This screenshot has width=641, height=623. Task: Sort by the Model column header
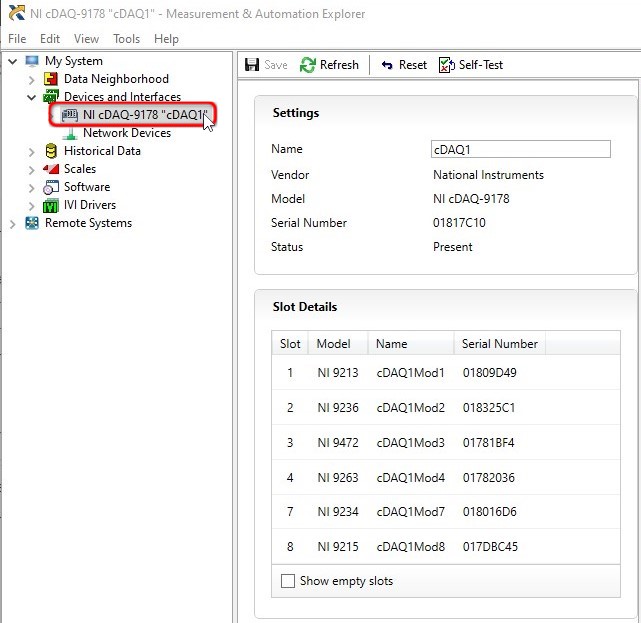click(338, 343)
